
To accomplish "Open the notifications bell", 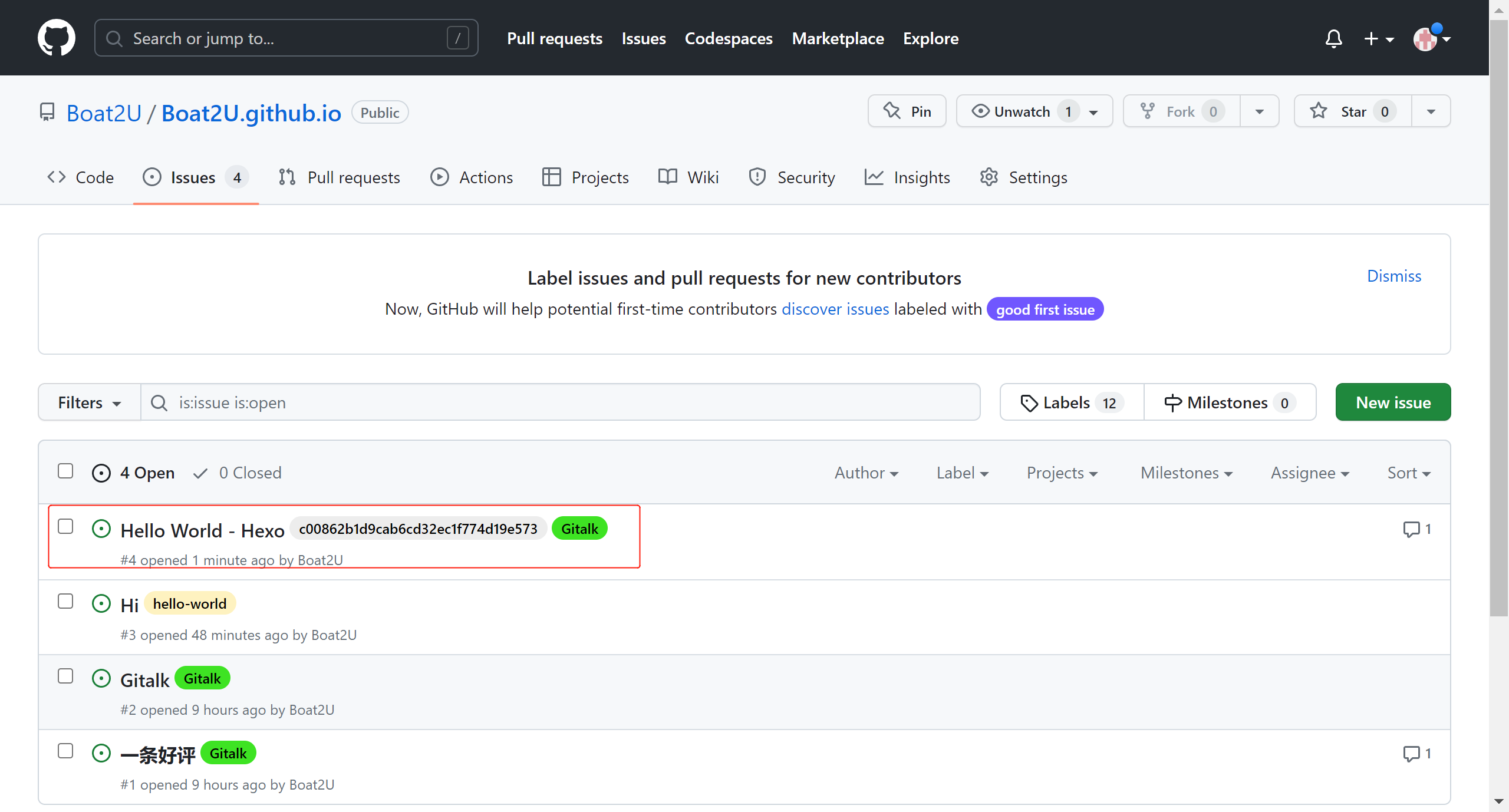I will pyautogui.click(x=1333, y=38).
